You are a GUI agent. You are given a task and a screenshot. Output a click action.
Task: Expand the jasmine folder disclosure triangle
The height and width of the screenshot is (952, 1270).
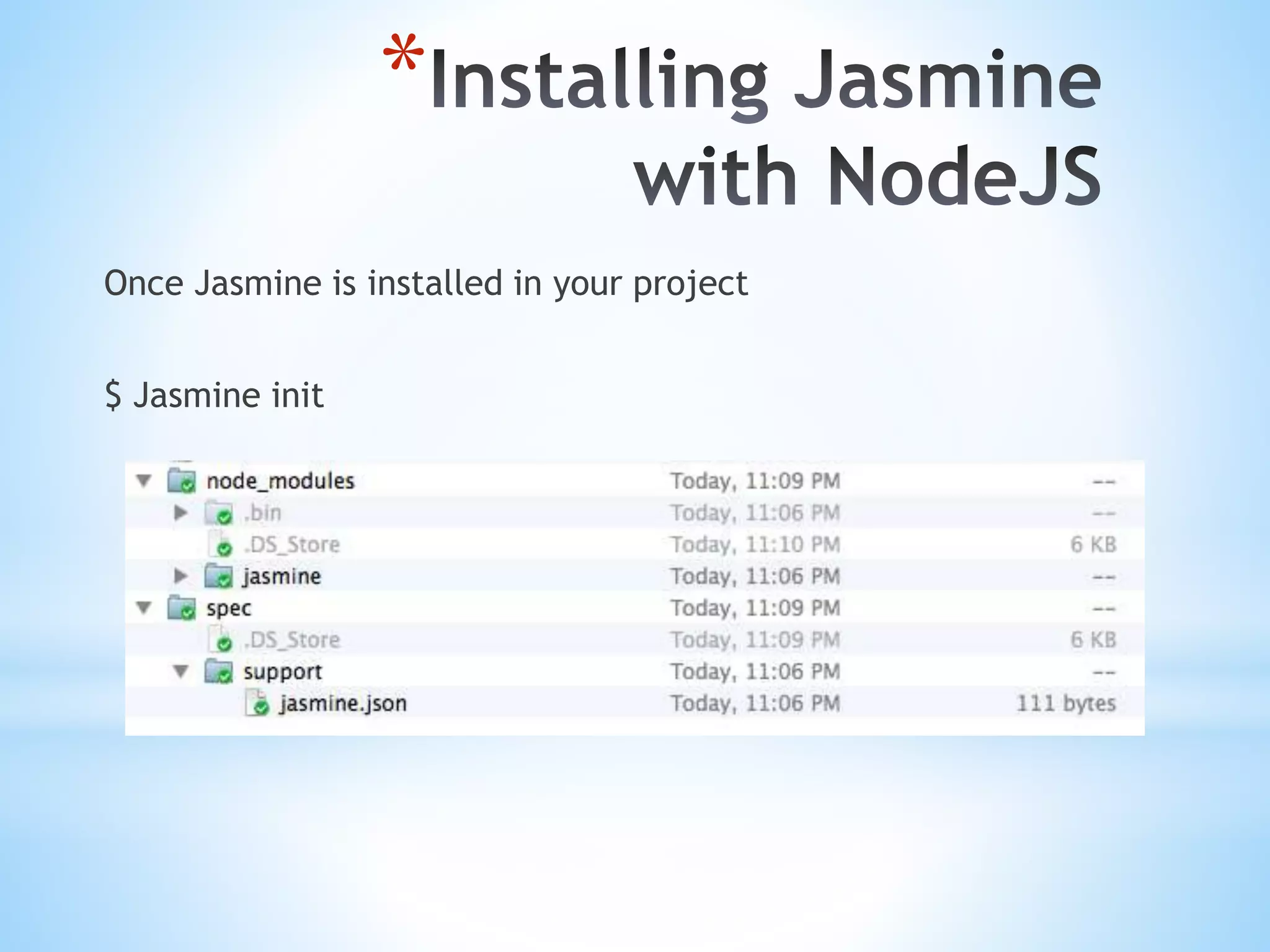181,576
